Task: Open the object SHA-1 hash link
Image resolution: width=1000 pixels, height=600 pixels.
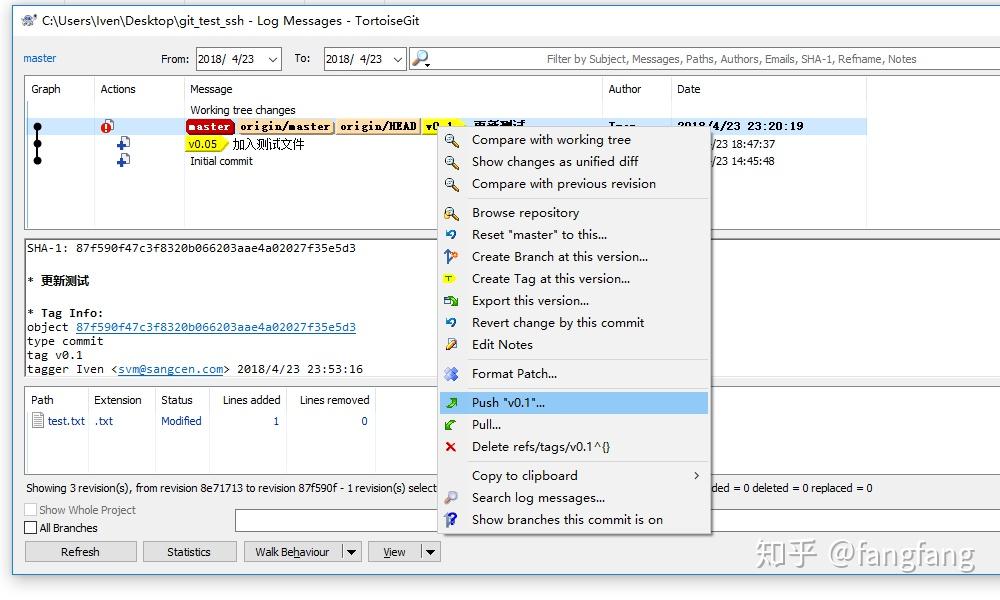Action: pyautogui.click(x=216, y=327)
